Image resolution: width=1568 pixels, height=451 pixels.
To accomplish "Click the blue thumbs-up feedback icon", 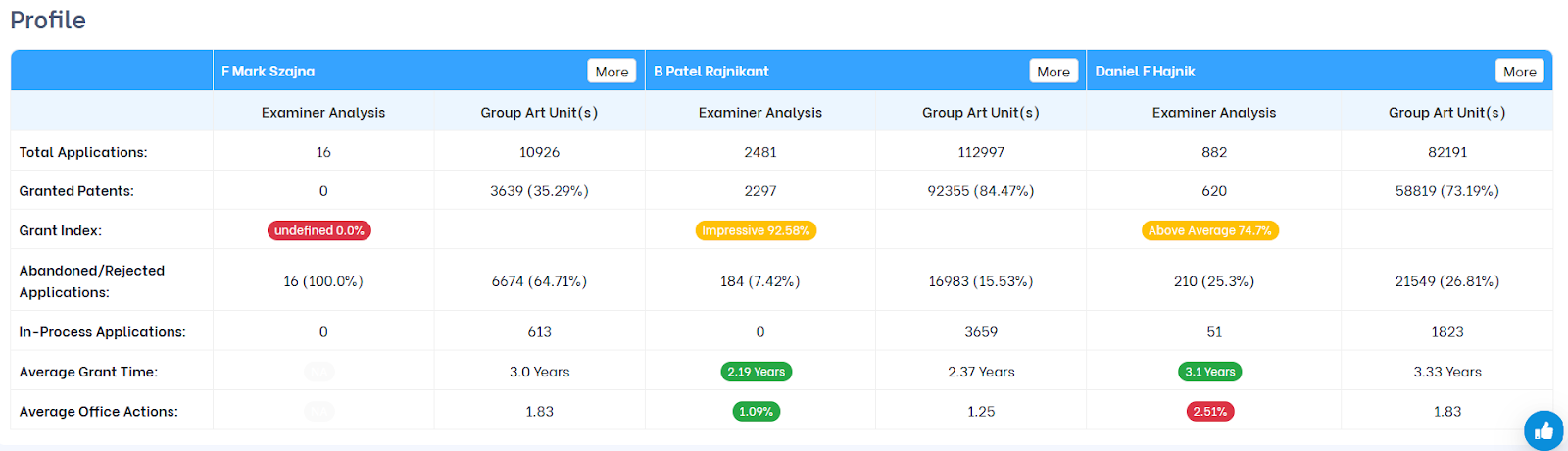I will pyautogui.click(x=1543, y=430).
